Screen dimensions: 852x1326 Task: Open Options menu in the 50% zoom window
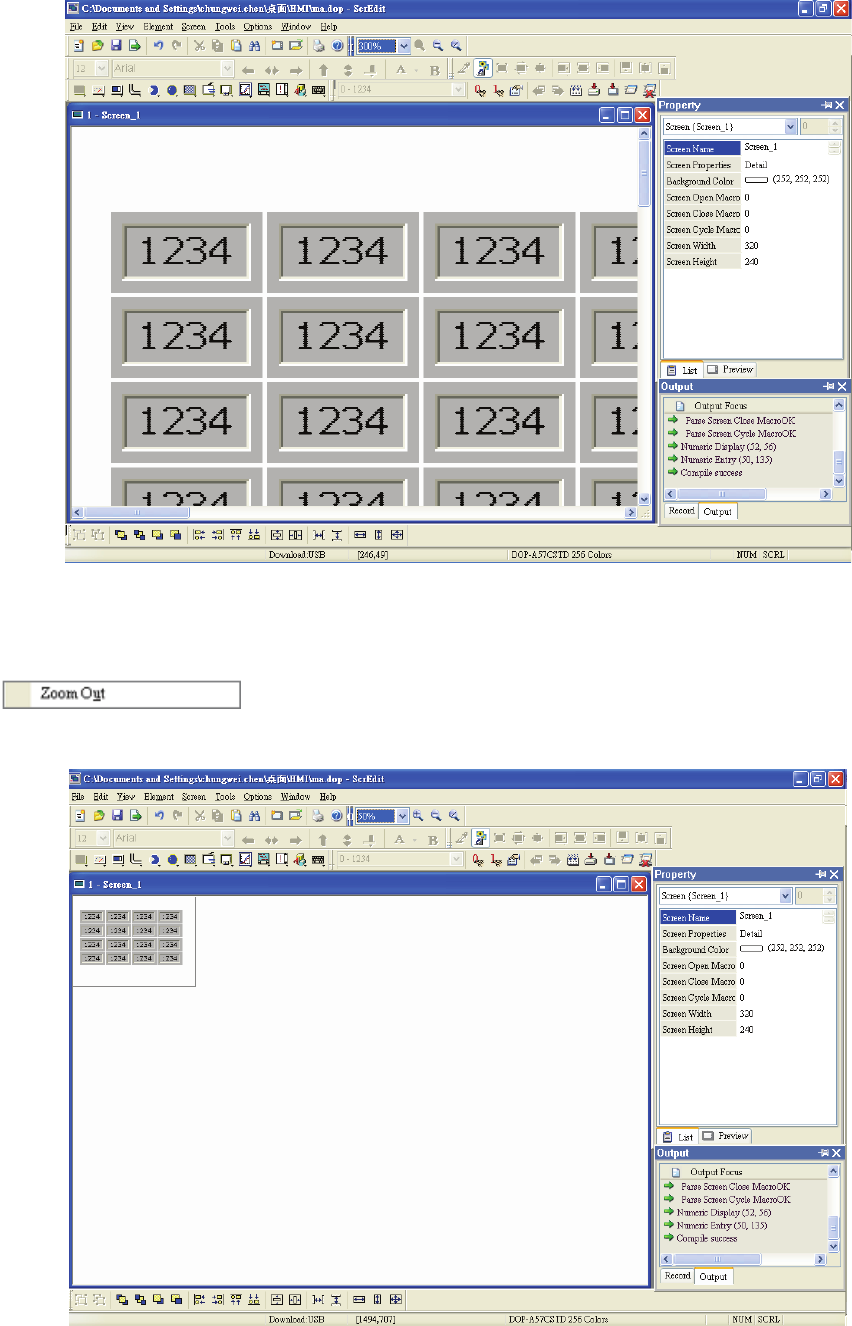258,797
